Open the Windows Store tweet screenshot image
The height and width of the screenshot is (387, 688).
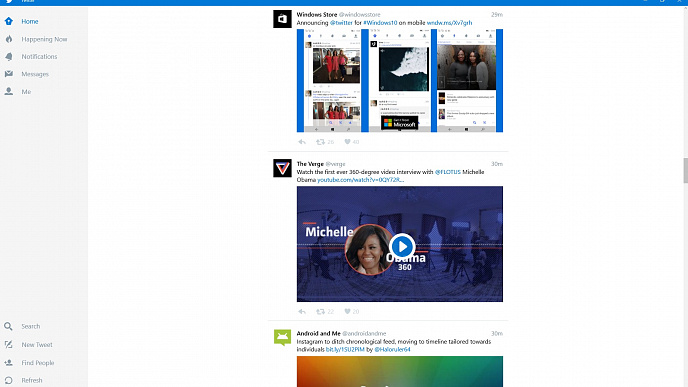click(x=400, y=80)
